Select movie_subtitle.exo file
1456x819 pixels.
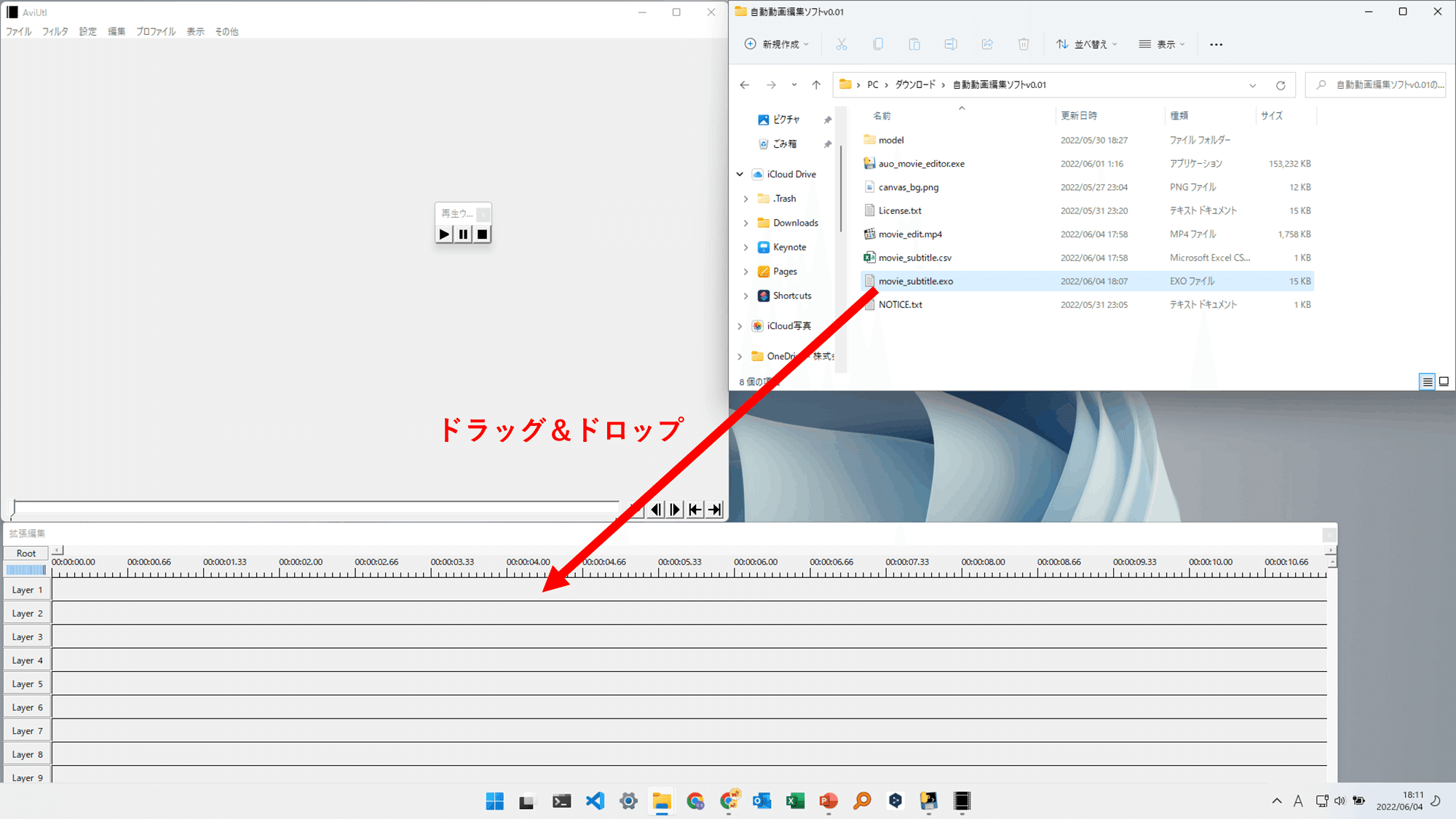pyautogui.click(x=1087, y=281)
